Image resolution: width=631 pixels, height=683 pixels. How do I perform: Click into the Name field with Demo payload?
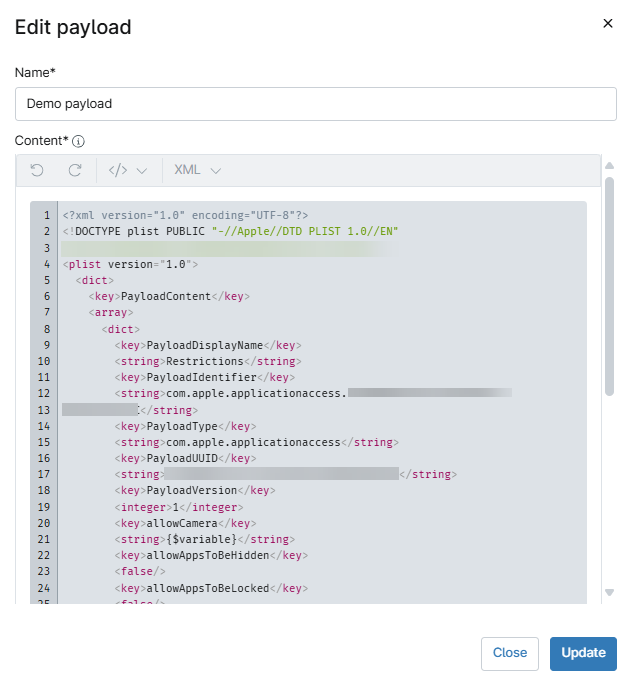pos(315,104)
